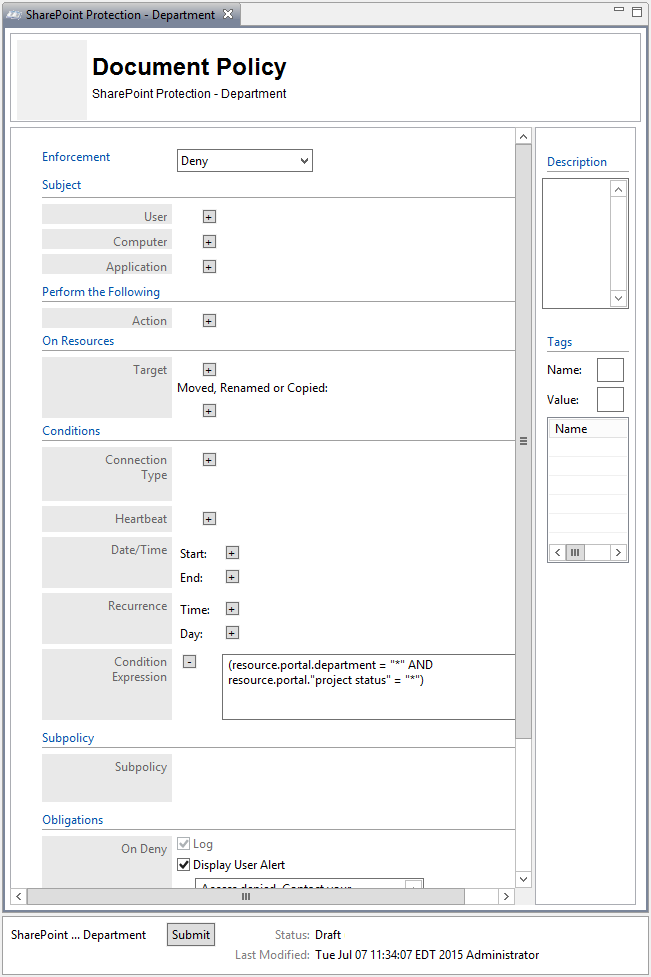Click policy form scroll up arrow
This screenshot has width=651, height=977.
(524, 136)
